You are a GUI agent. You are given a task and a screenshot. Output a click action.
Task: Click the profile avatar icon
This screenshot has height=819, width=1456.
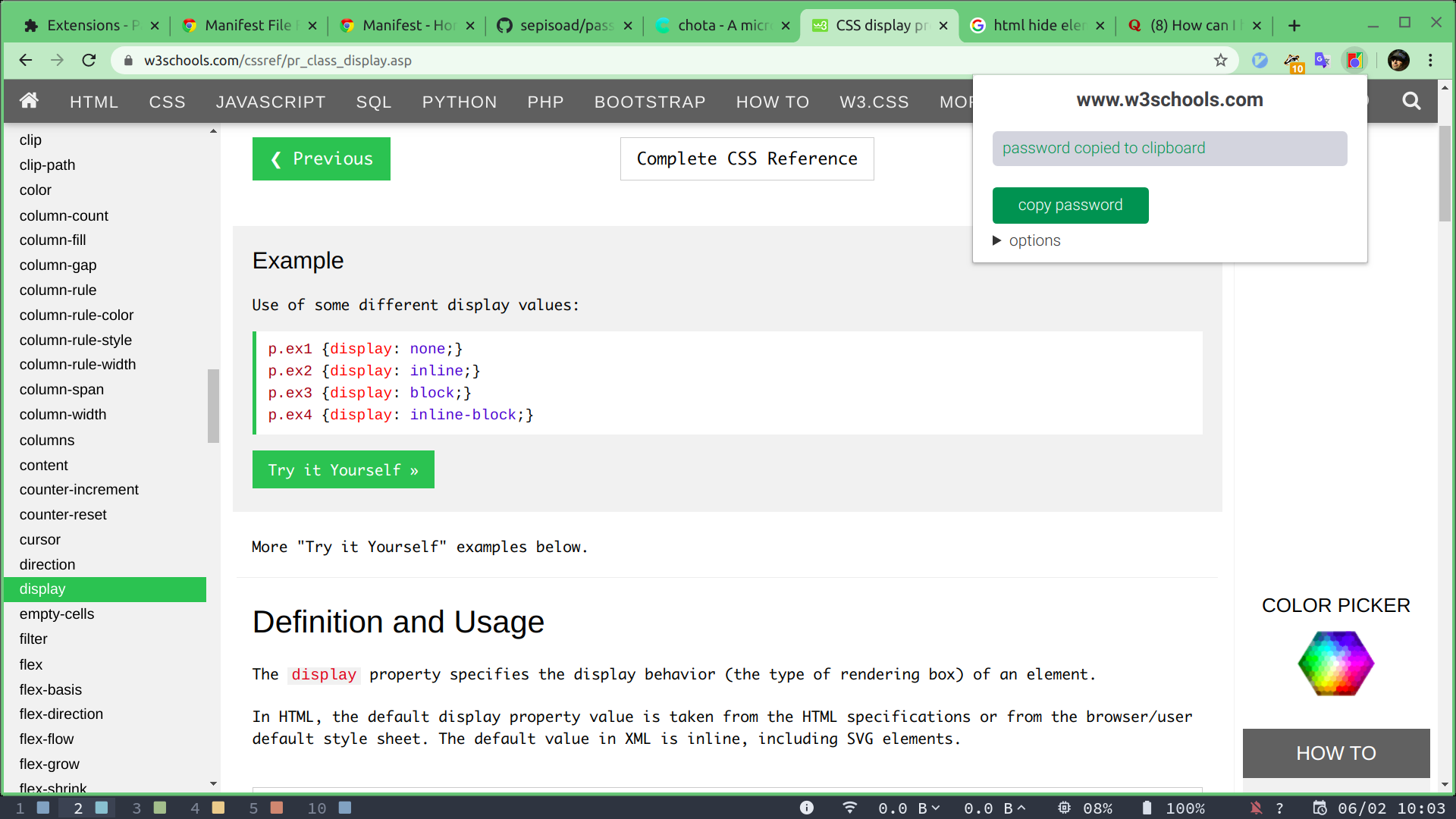pos(1398,61)
